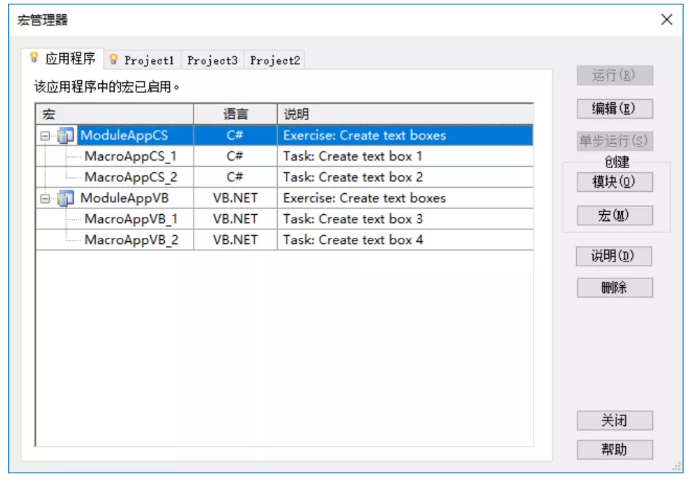The width and height of the screenshot is (692, 479).
Task: Click the ModuleAppVB module icon
Action: click(x=66, y=198)
